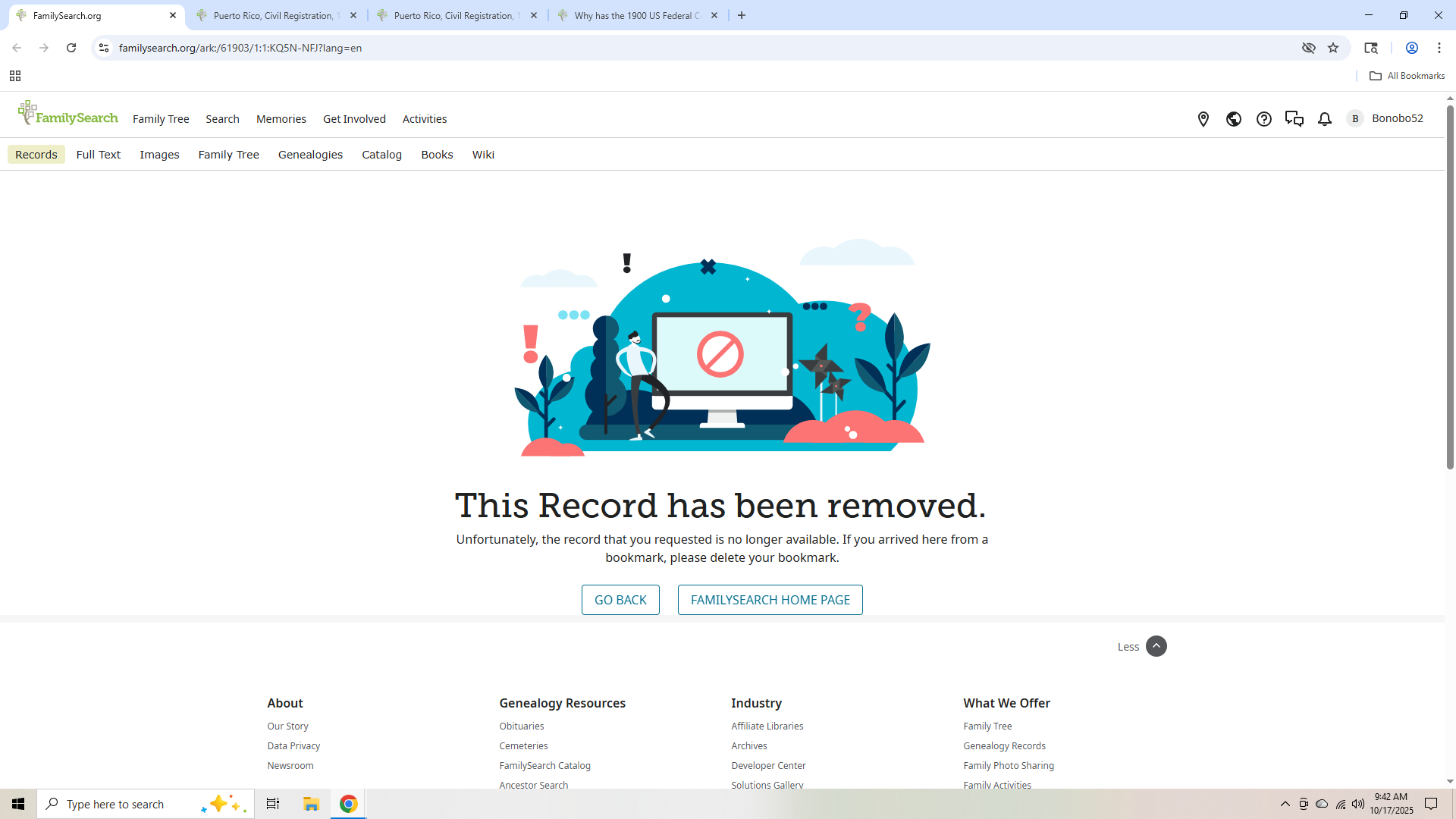Click the third-party cookies blocked eye icon
The width and height of the screenshot is (1456, 819).
[x=1309, y=48]
